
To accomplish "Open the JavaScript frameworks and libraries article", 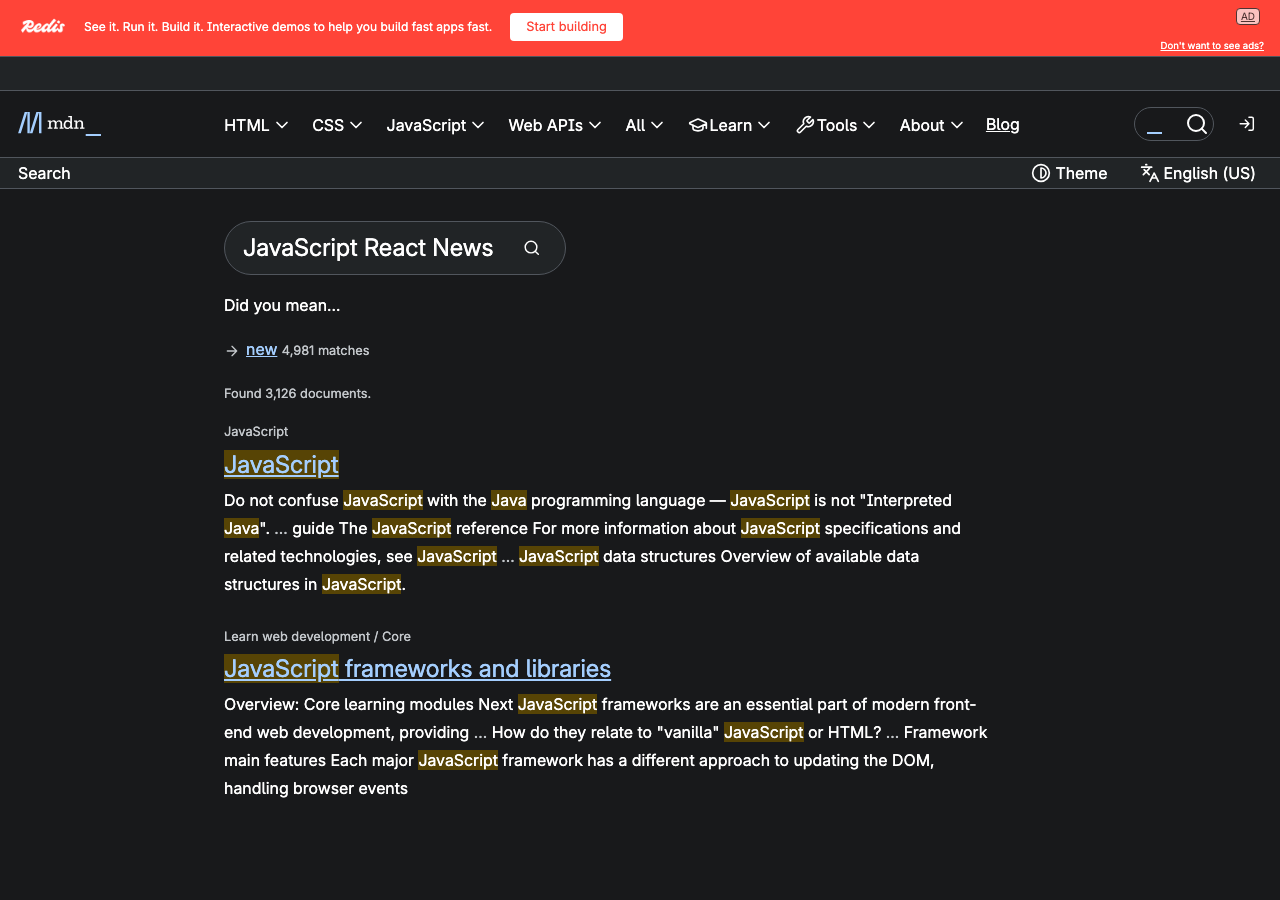I will pyautogui.click(x=417, y=668).
